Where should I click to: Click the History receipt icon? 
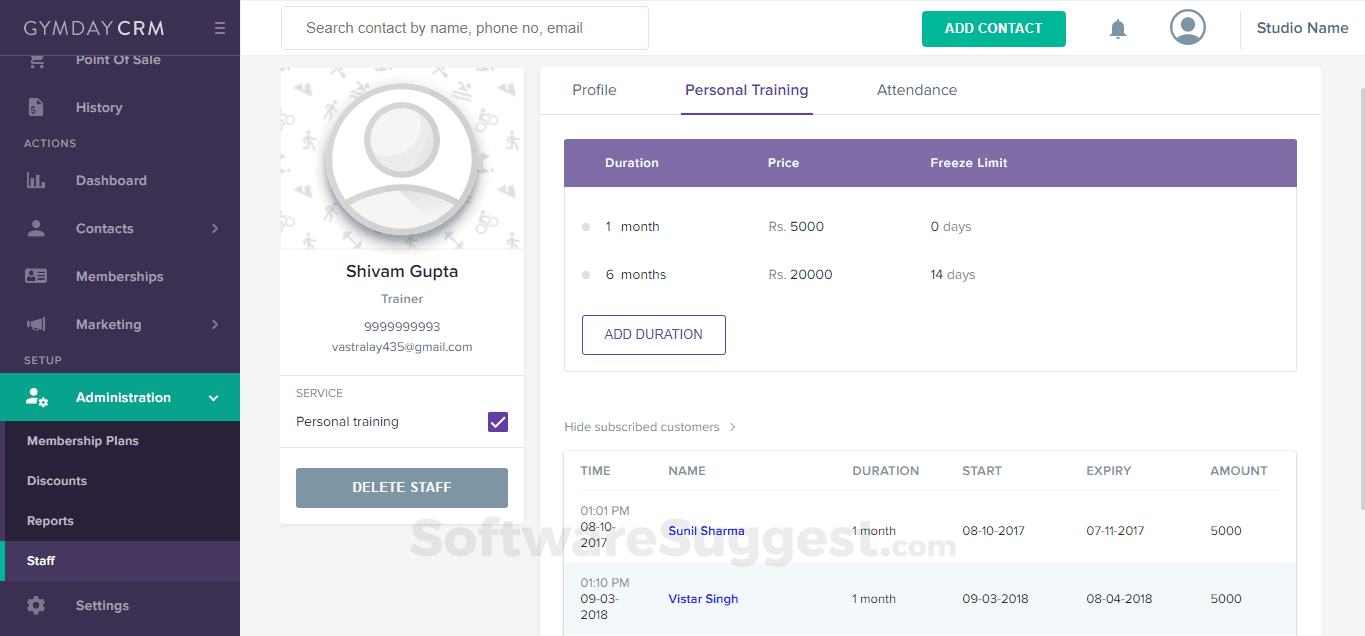36,108
